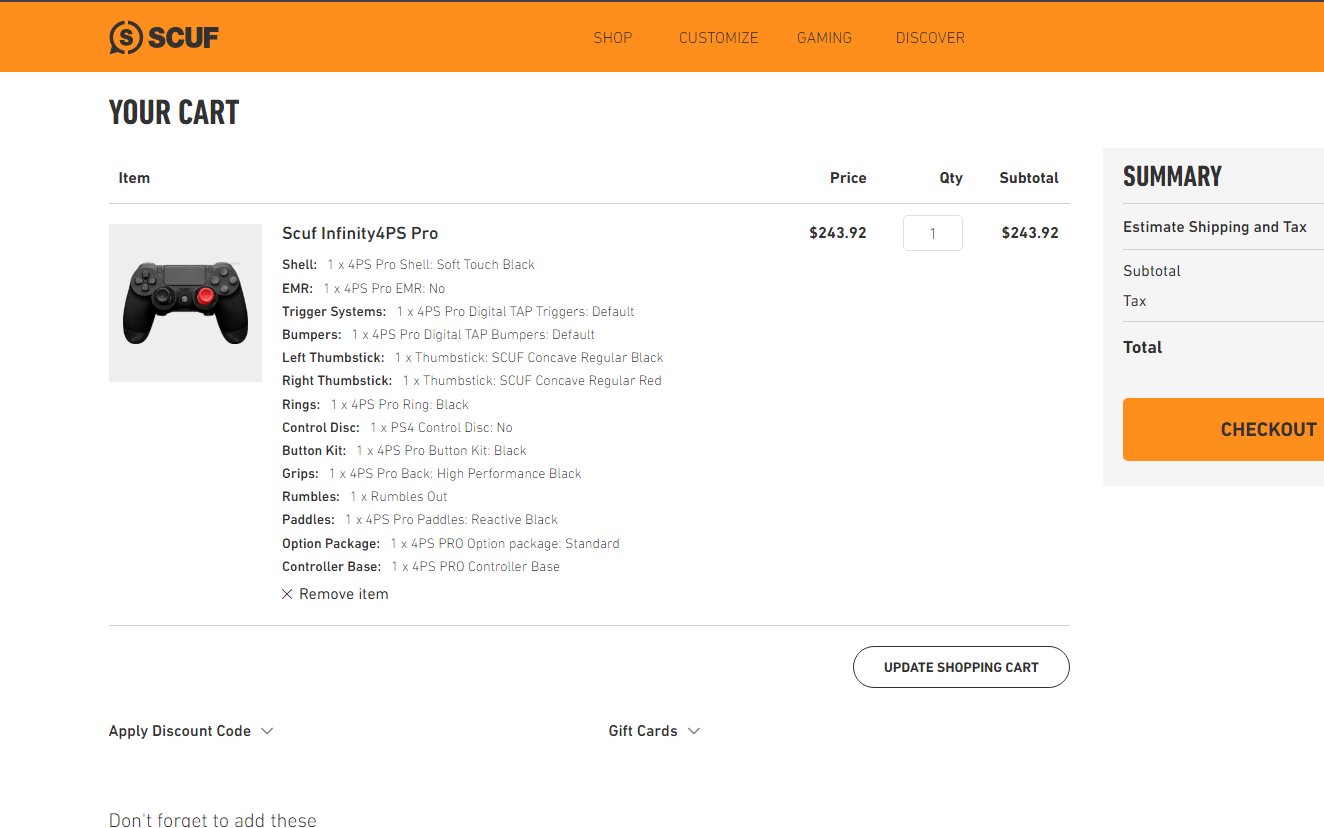Click the Rumbles Out option text

(399, 497)
